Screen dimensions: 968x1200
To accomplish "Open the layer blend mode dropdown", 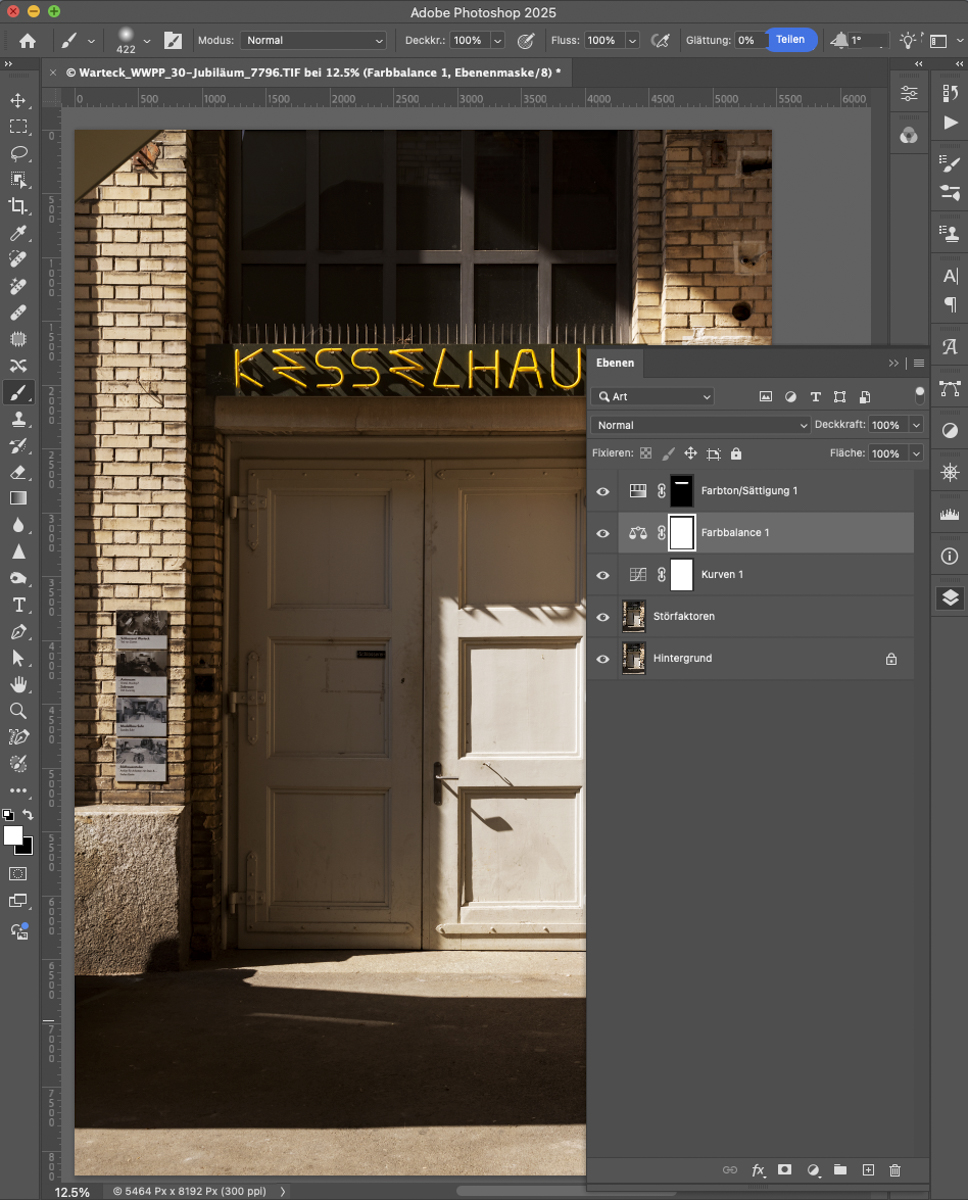I will coord(700,424).
